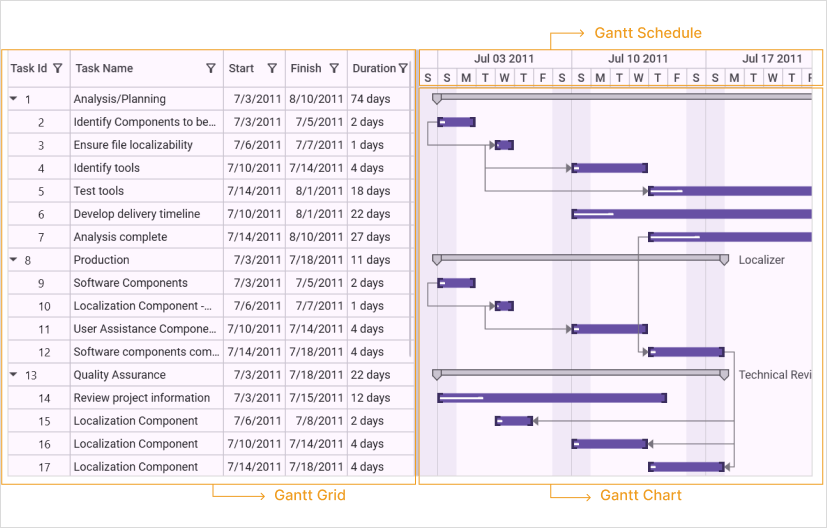This screenshot has width=827, height=528.
Task: Select the User Assistance Component taskbar
Action: click(x=610, y=329)
